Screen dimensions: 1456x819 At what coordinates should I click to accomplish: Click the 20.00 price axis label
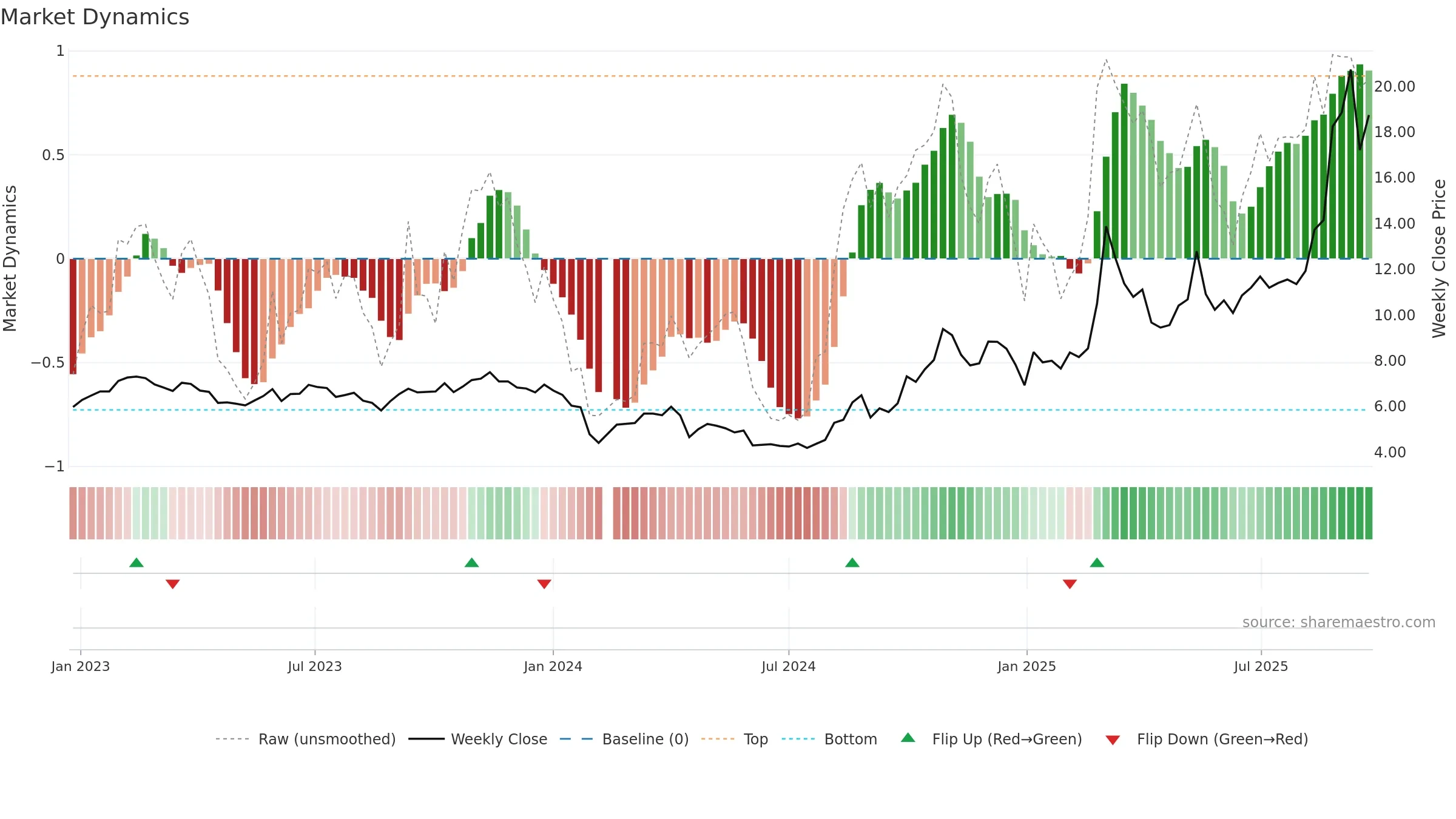1395,87
